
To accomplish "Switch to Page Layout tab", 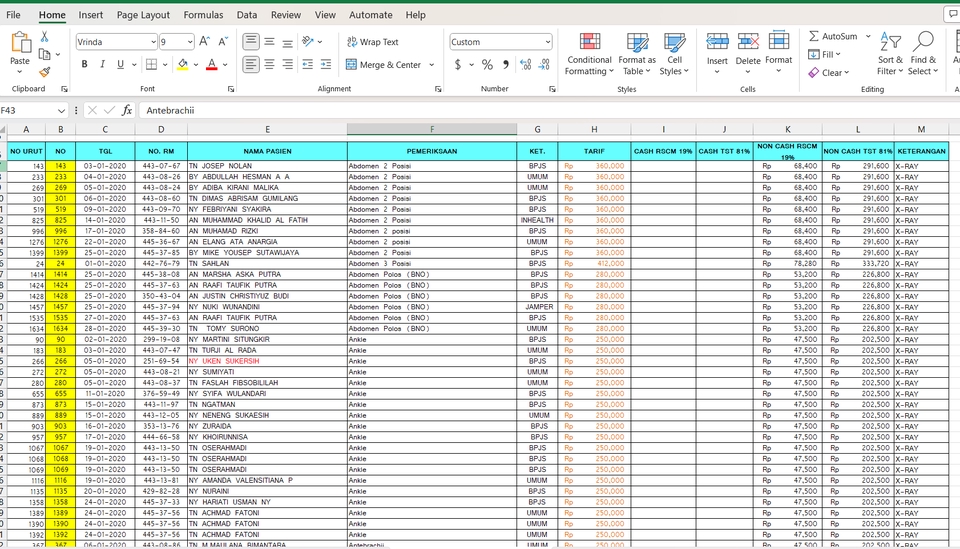I will tap(143, 15).
